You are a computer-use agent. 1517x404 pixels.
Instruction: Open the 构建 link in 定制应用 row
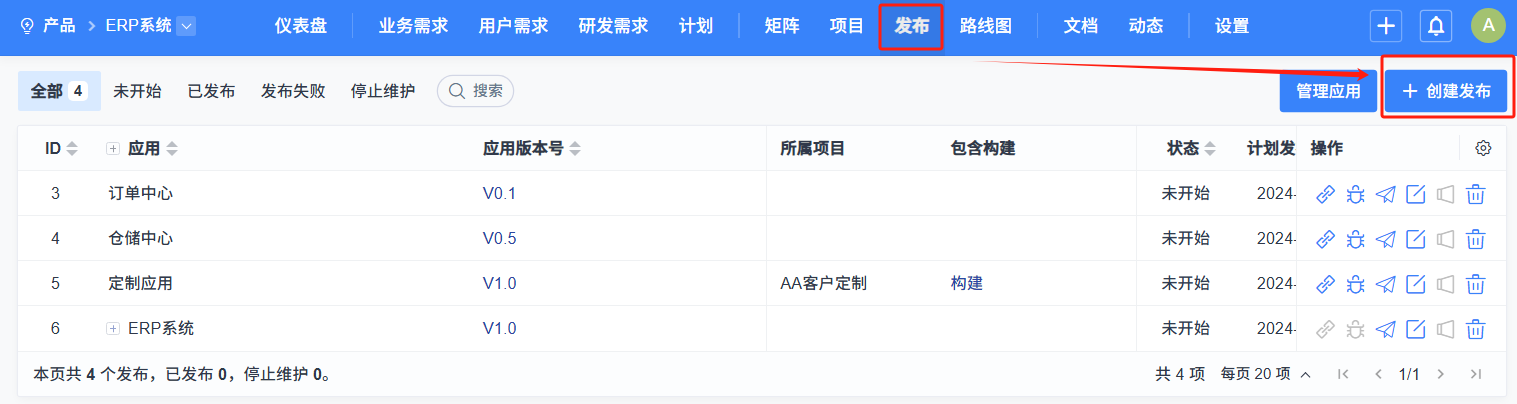coord(967,283)
